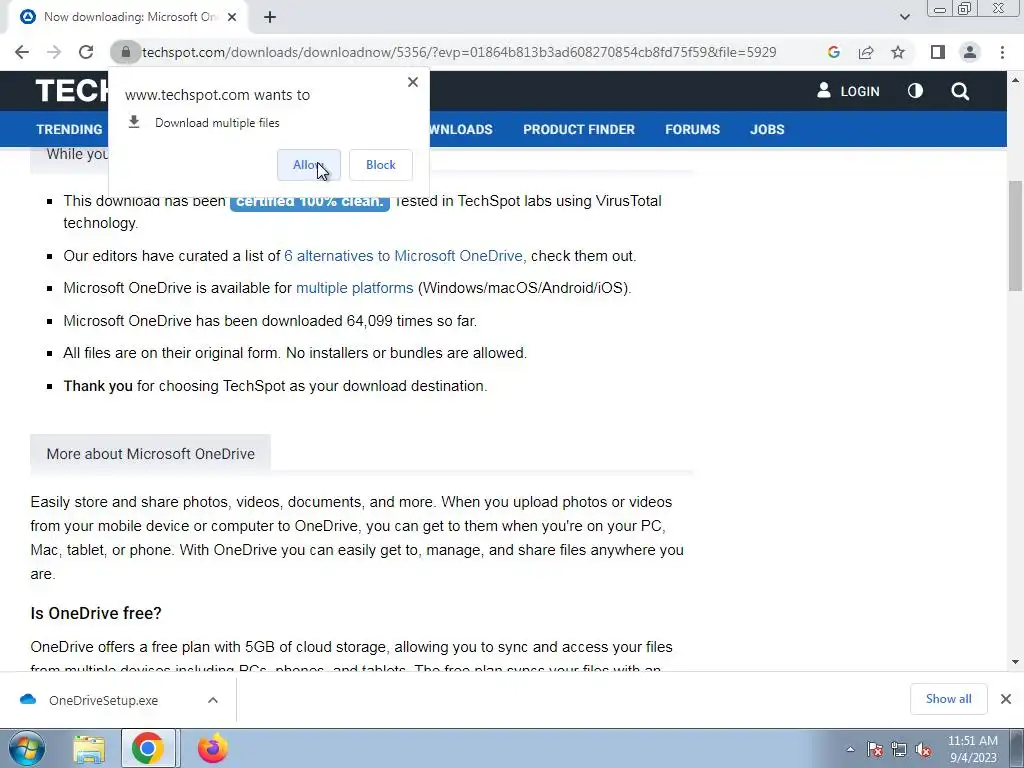Click the certified 100% clean badge
1024x768 pixels.
tap(310, 202)
